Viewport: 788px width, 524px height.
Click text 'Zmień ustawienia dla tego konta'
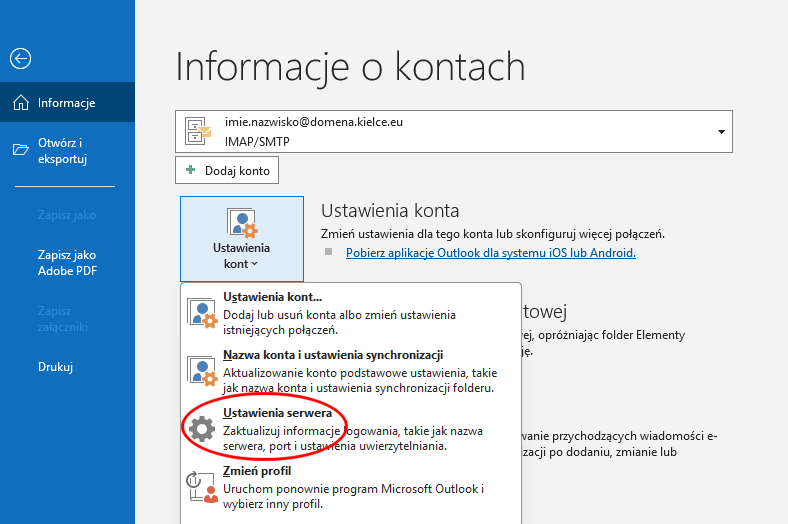pyautogui.click(x=407, y=234)
